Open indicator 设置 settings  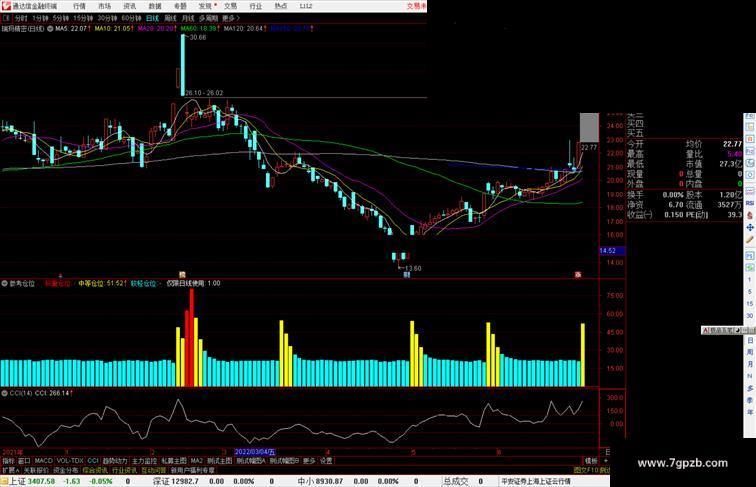(x=326, y=461)
